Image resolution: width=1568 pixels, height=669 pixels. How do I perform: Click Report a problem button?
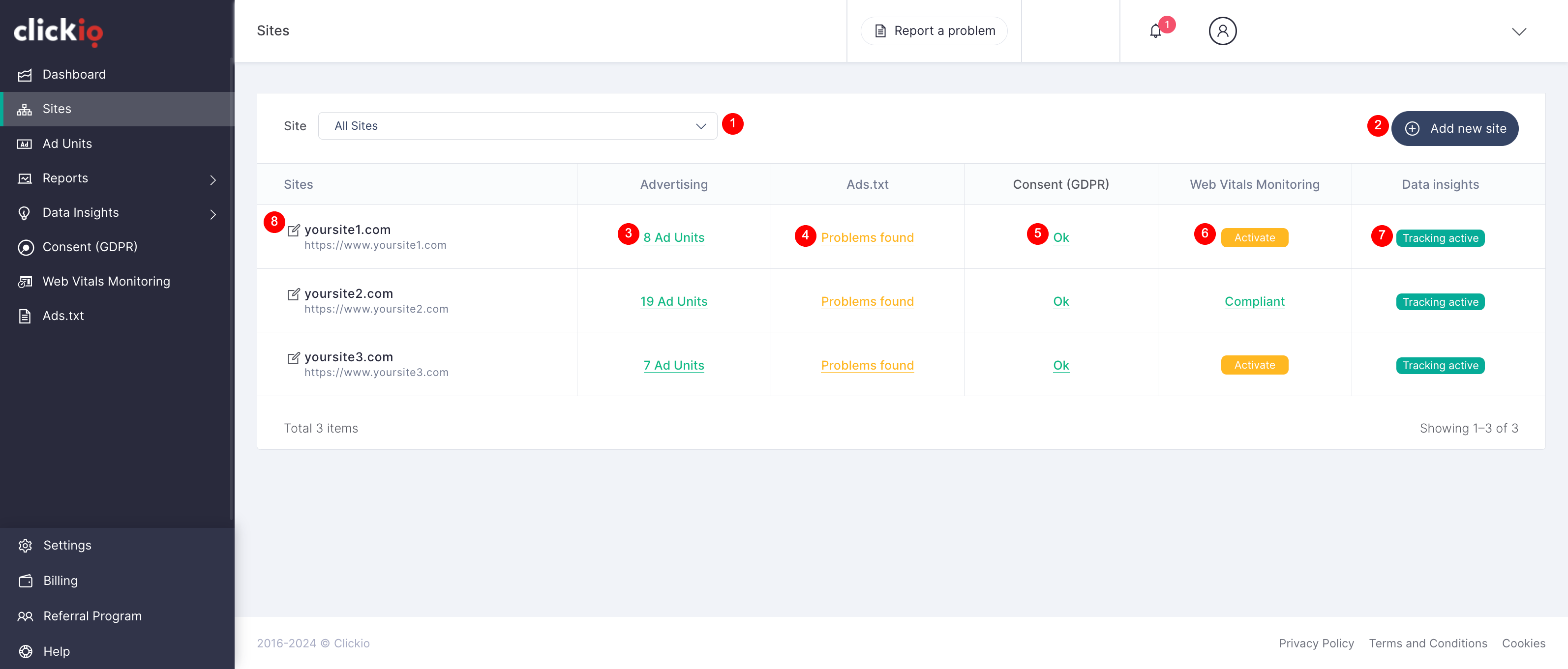coord(934,31)
